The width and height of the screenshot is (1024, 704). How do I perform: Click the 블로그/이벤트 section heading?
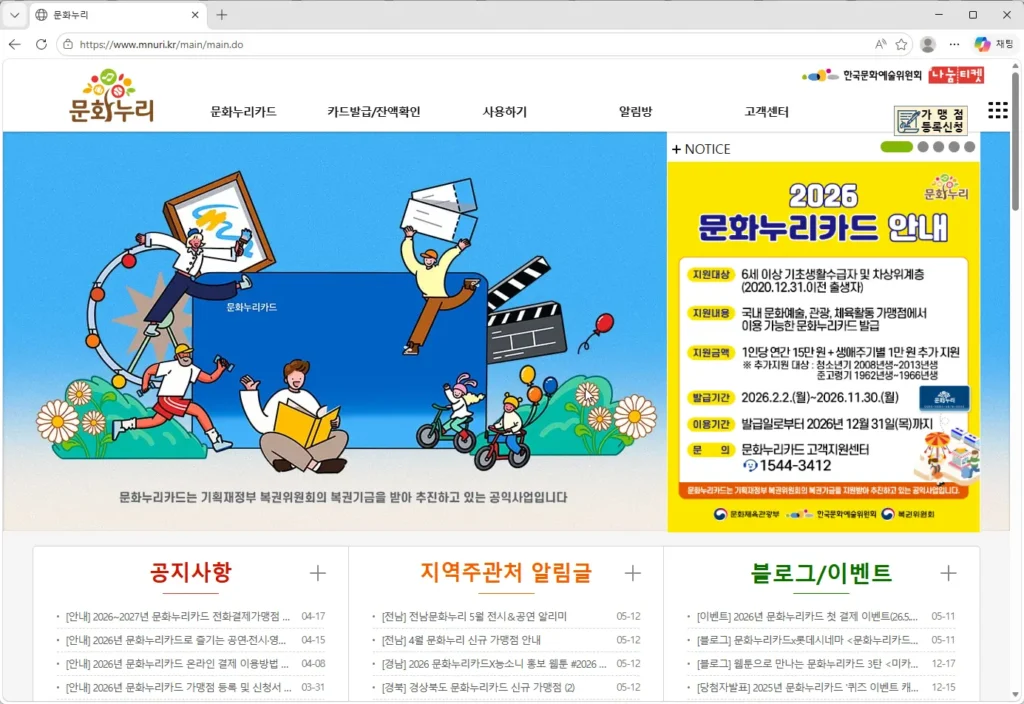[x=821, y=573]
